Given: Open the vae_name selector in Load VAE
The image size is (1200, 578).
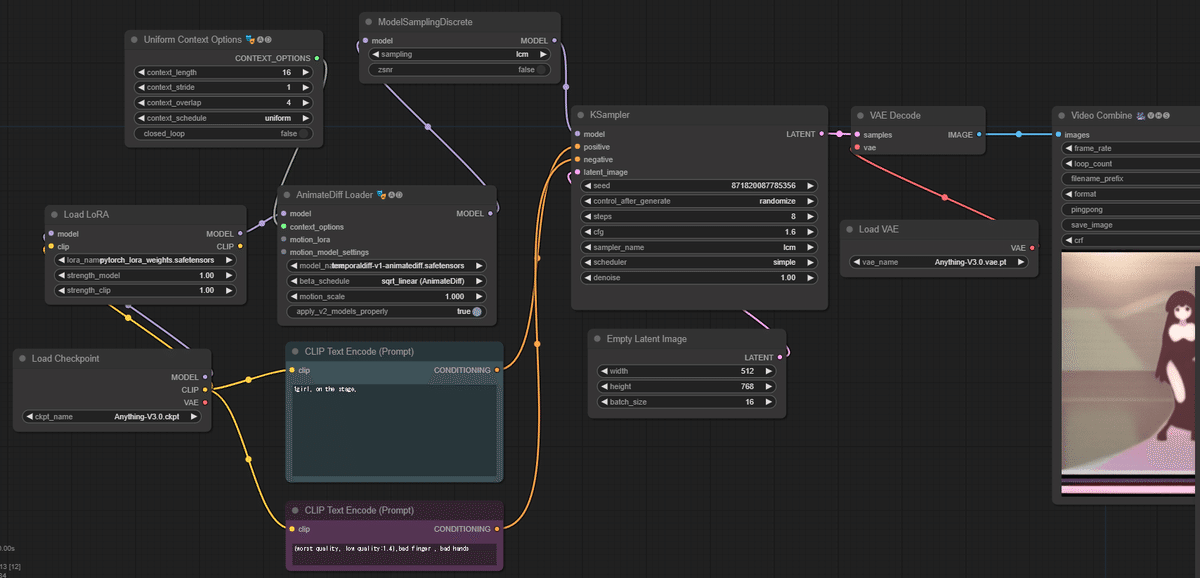Looking at the screenshot, I should pos(939,262).
